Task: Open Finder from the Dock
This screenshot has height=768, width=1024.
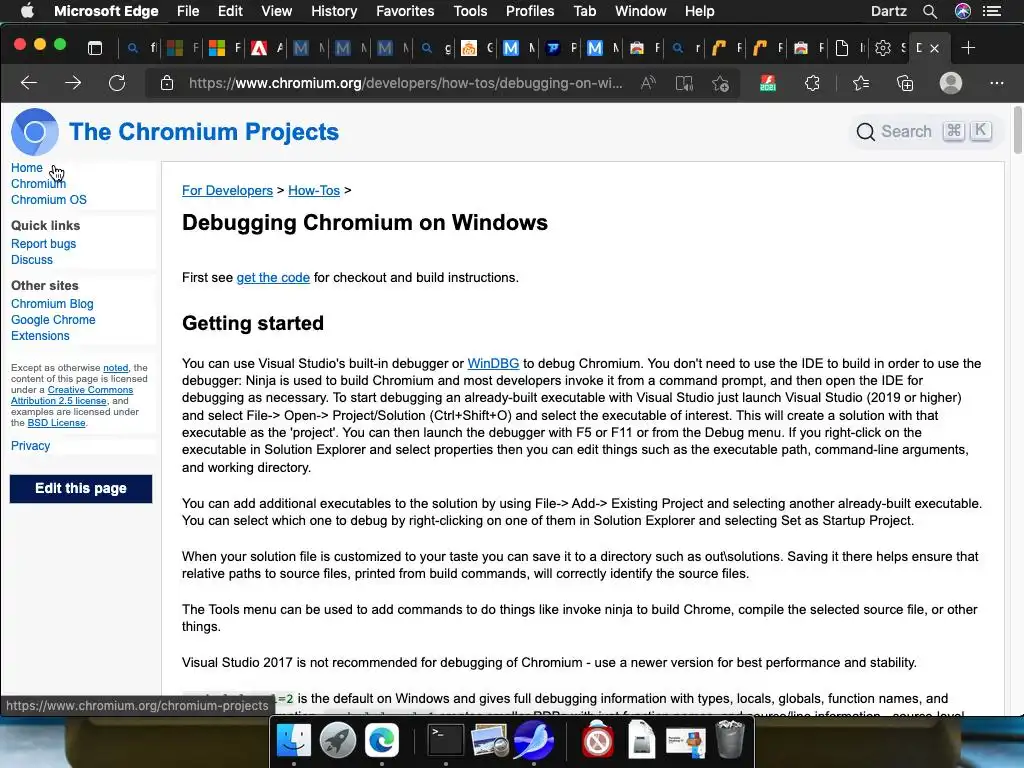Action: pyautogui.click(x=294, y=740)
